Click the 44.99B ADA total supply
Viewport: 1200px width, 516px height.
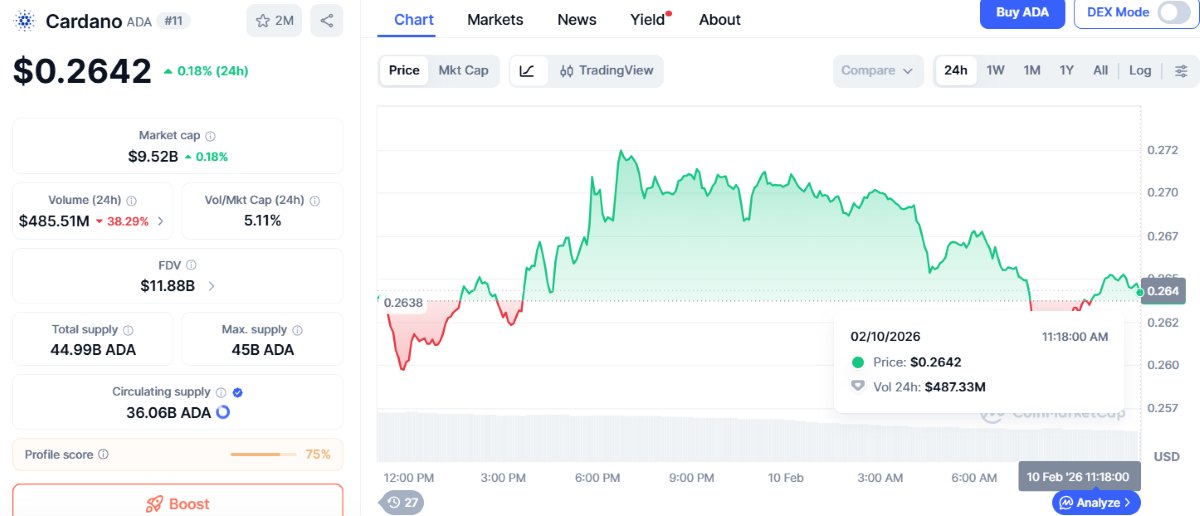93,350
